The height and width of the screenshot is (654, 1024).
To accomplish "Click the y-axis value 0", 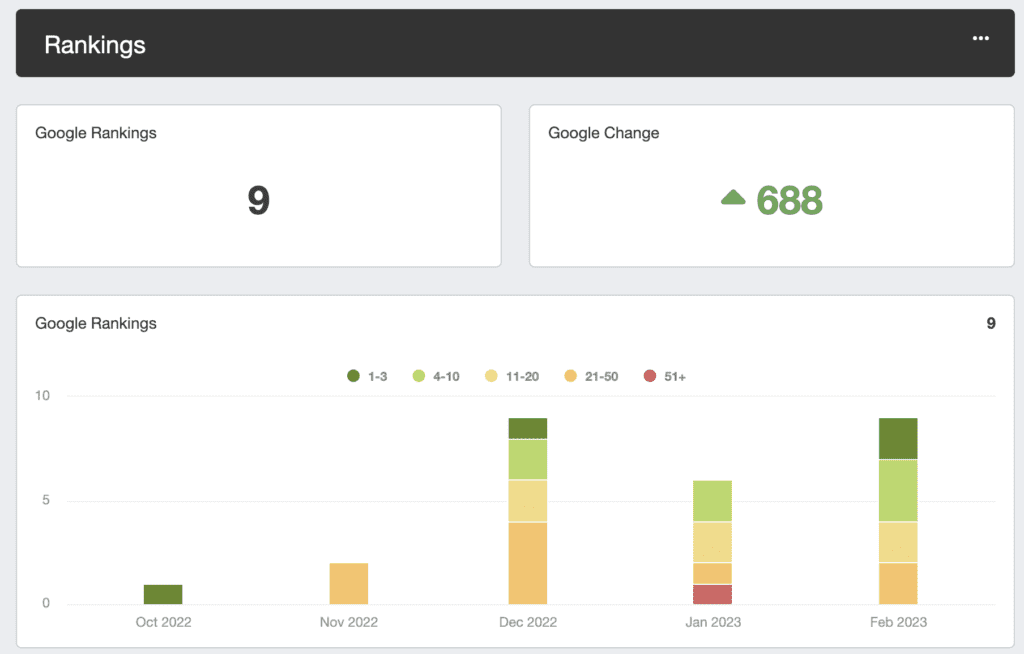I will click(46, 603).
